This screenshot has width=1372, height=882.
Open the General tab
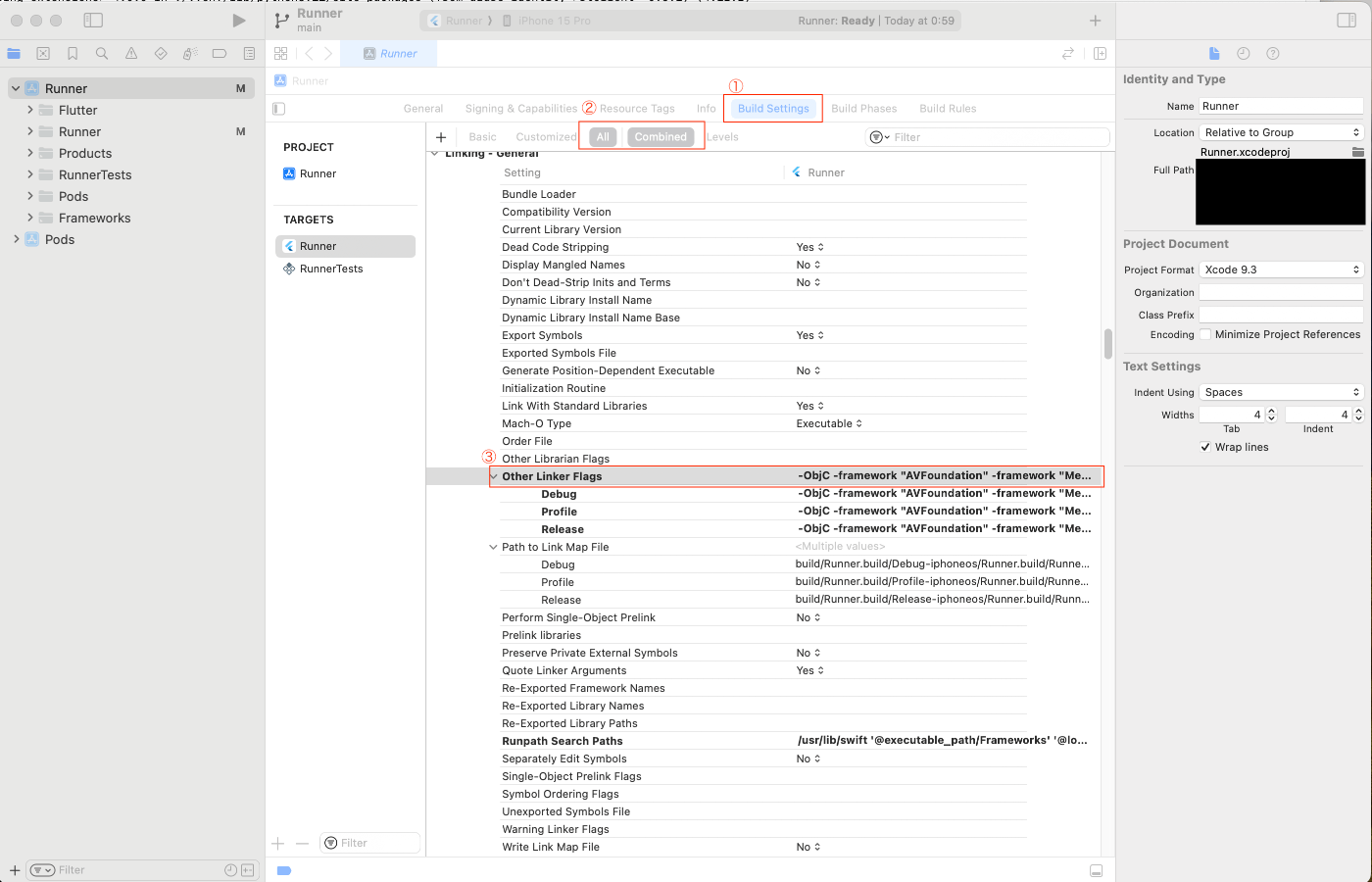point(423,109)
